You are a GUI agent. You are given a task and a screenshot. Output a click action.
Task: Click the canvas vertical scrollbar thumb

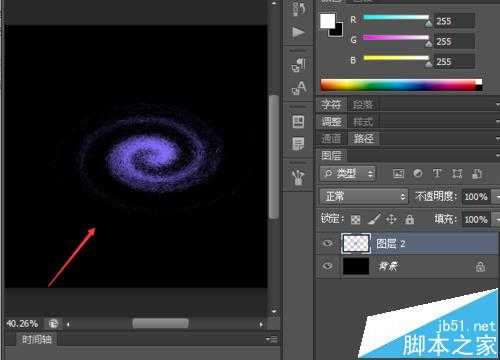(274, 157)
